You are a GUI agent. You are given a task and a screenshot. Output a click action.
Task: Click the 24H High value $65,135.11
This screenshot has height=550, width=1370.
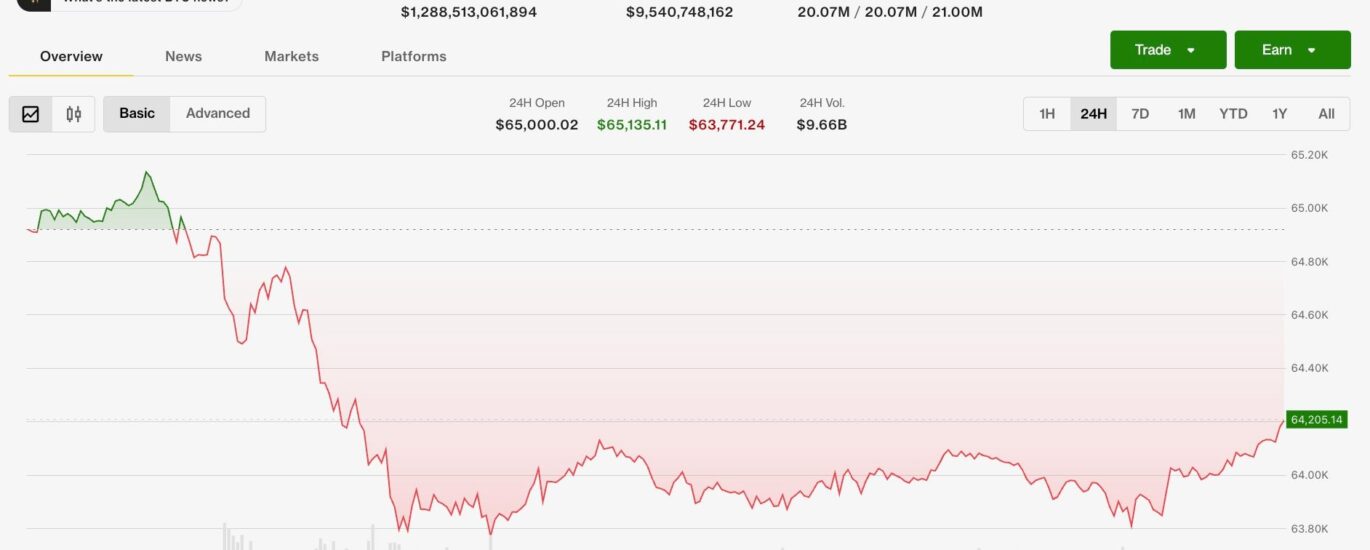[632, 125]
